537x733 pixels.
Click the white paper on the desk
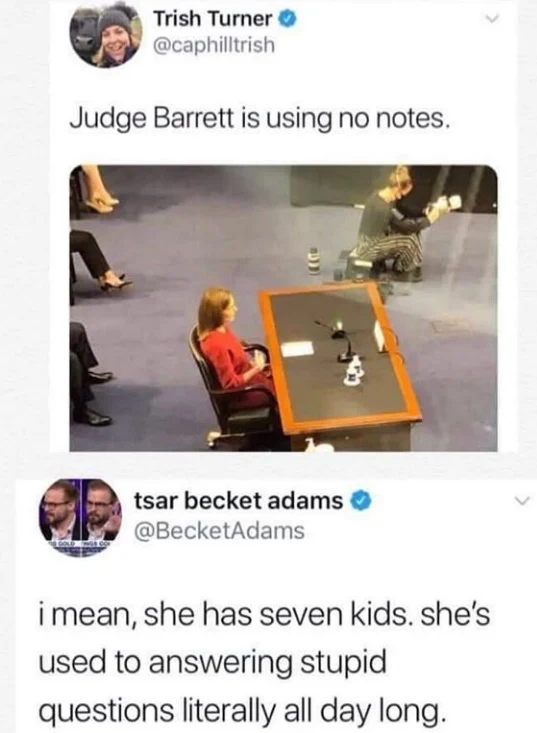pyautogui.click(x=297, y=349)
